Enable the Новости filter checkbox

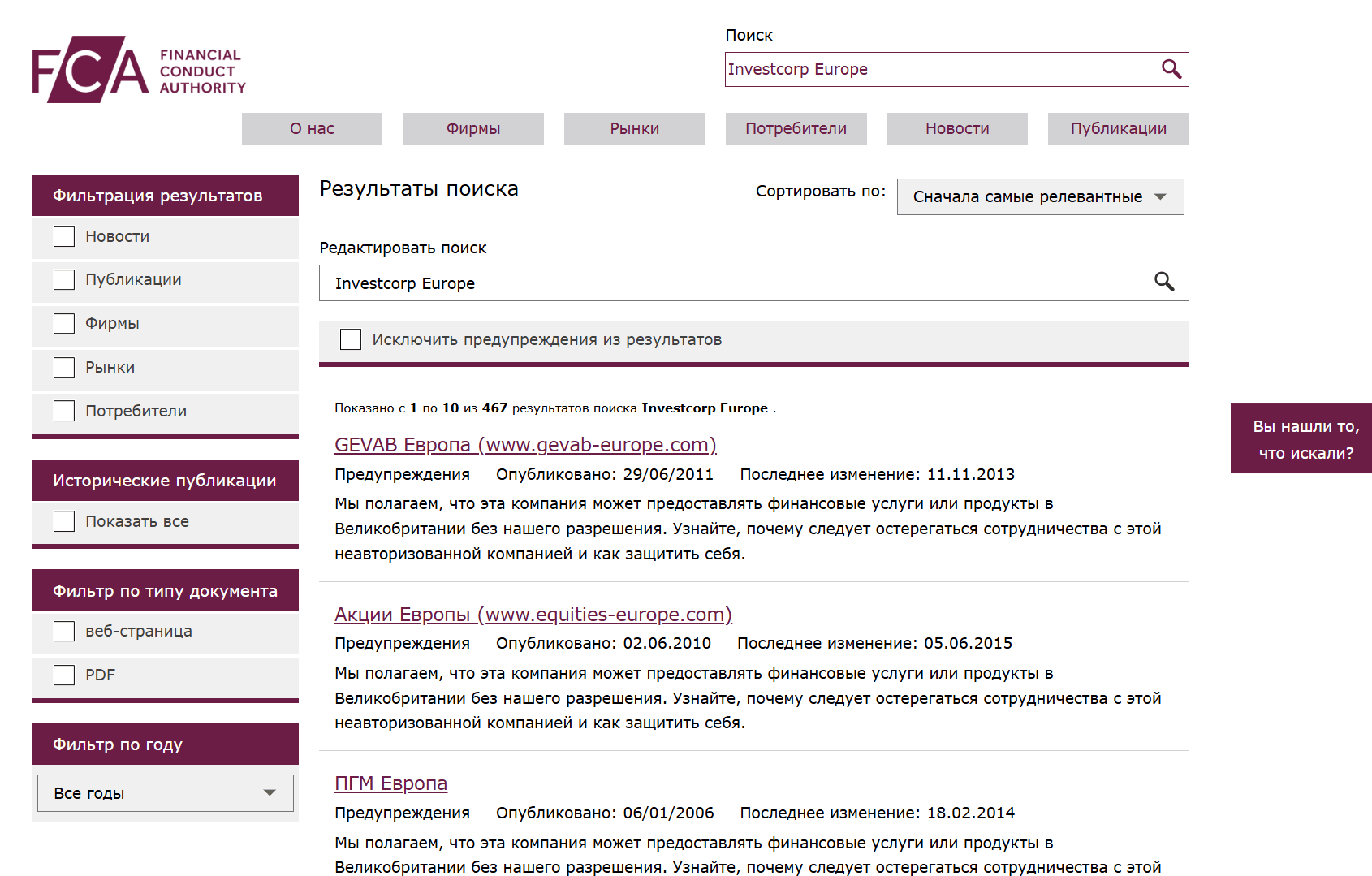point(63,236)
